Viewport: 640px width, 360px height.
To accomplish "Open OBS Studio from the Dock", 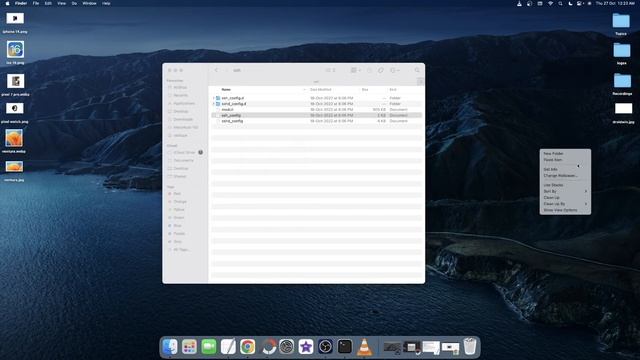I will point(325,347).
